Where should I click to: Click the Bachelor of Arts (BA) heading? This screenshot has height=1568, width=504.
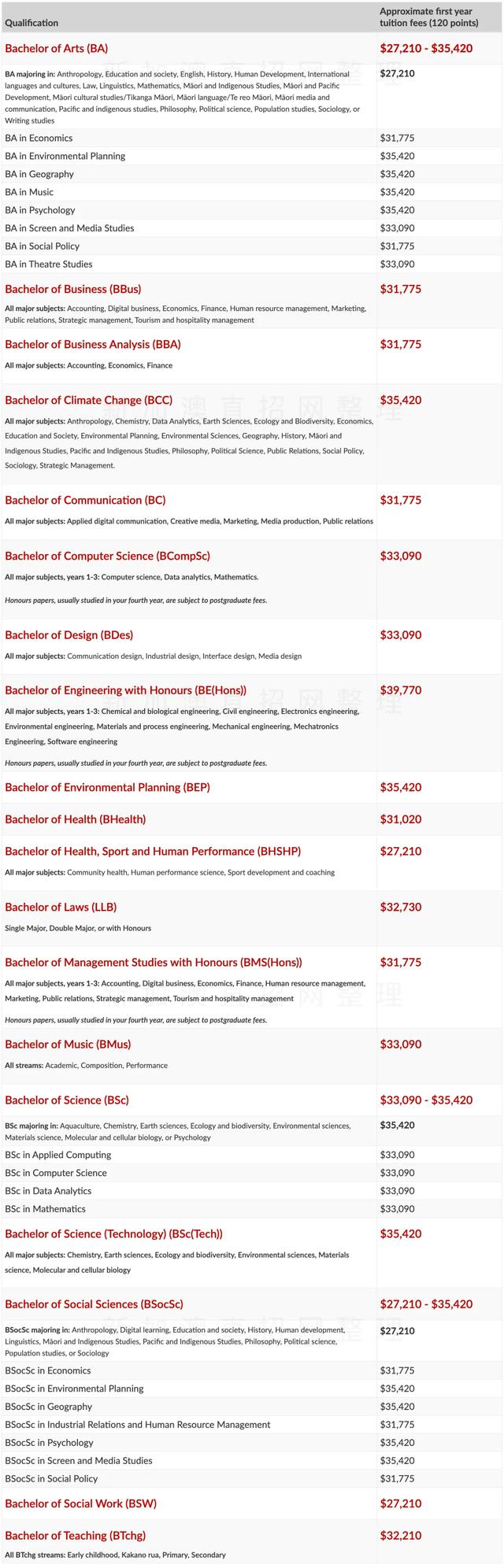pyautogui.click(x=57, y=49)
